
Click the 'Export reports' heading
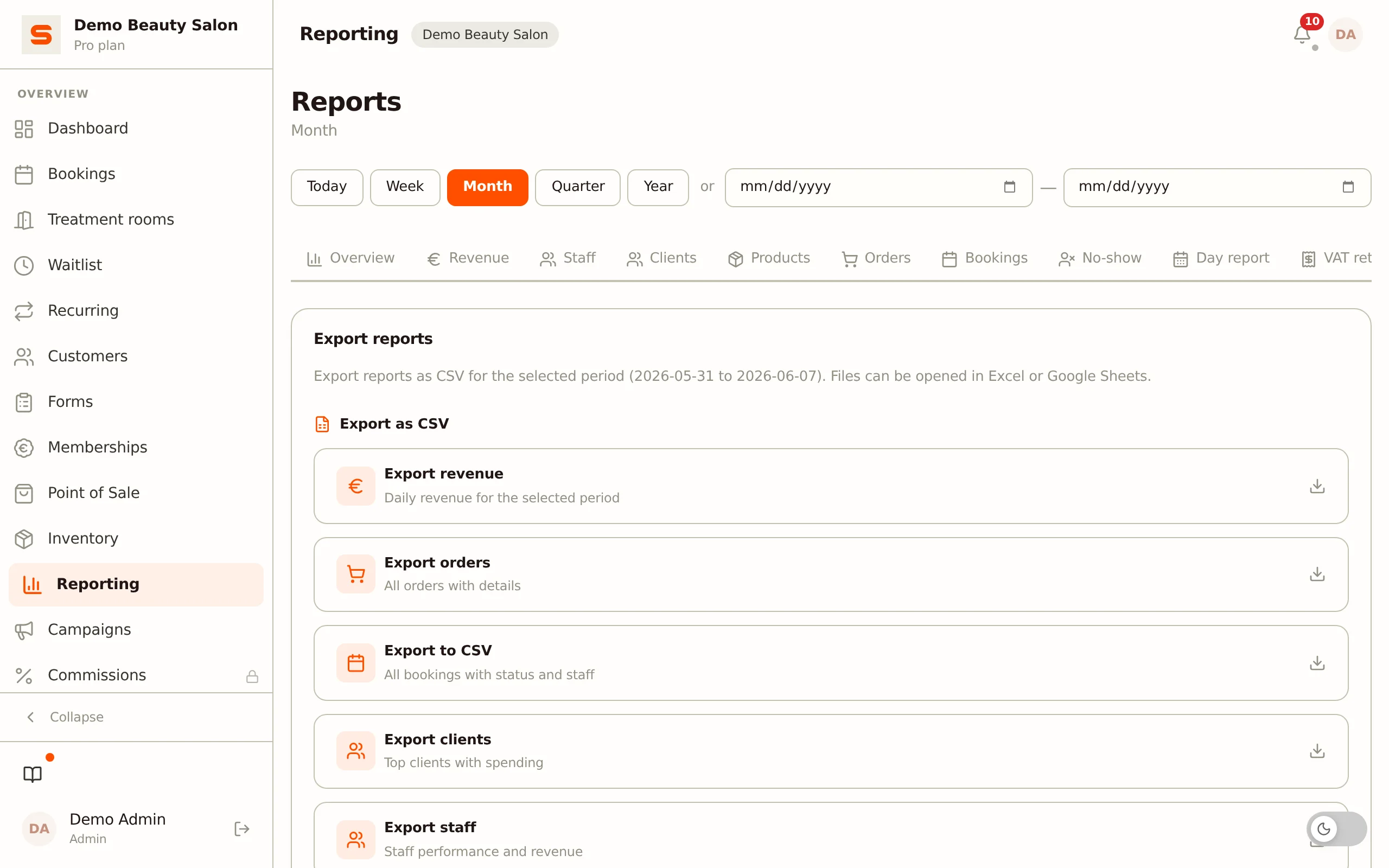coord(373,339)
